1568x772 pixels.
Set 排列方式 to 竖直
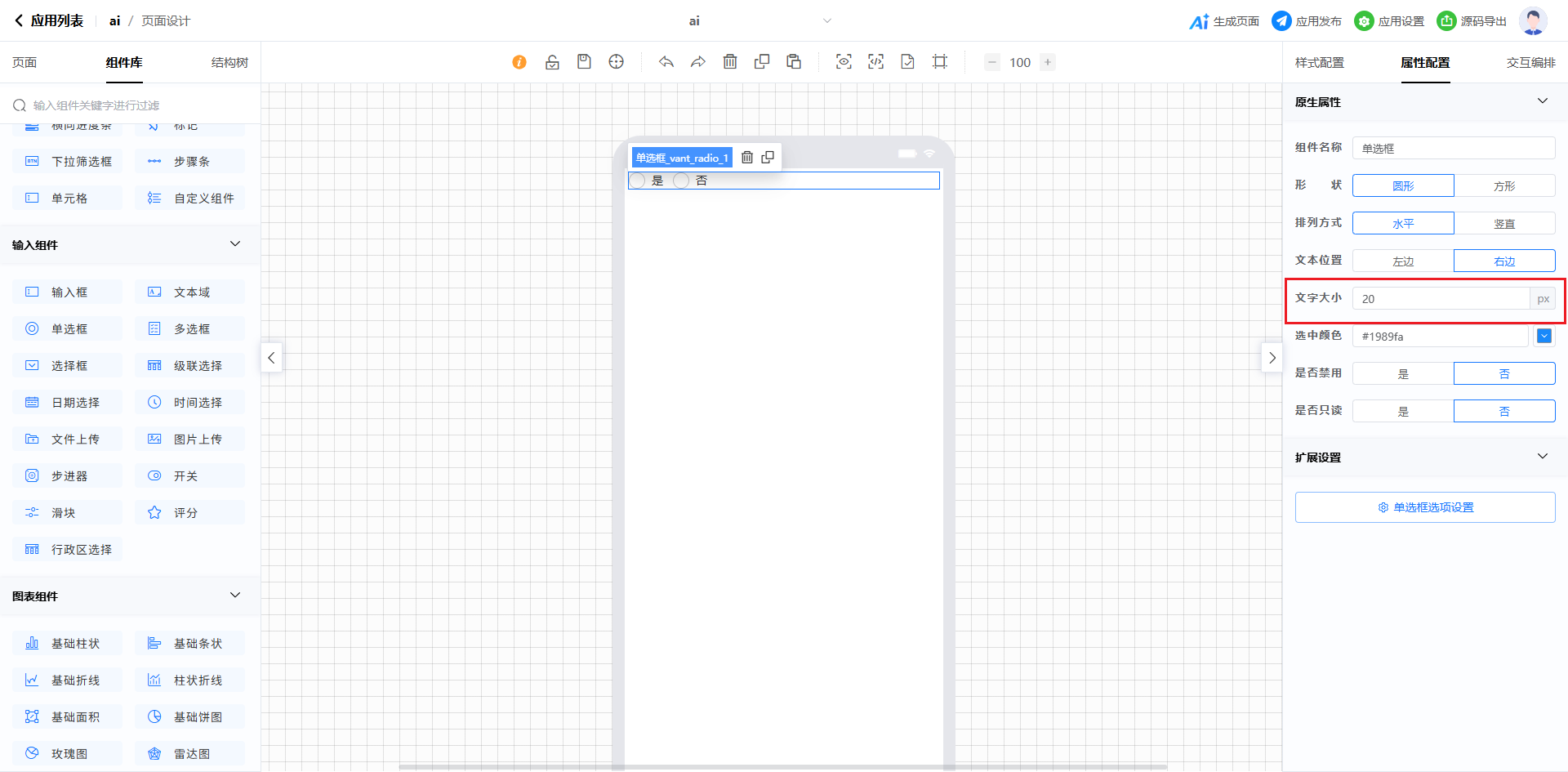point(1503,224)
